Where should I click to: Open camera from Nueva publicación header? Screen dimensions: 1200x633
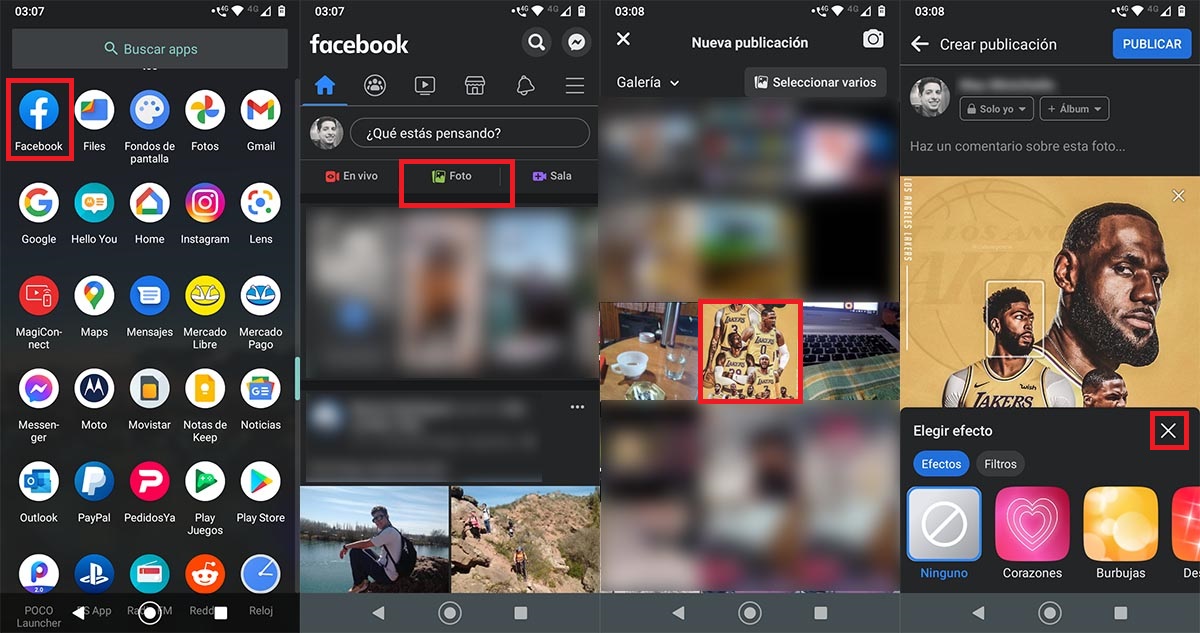pyautogui.click(x=874, y=39)
